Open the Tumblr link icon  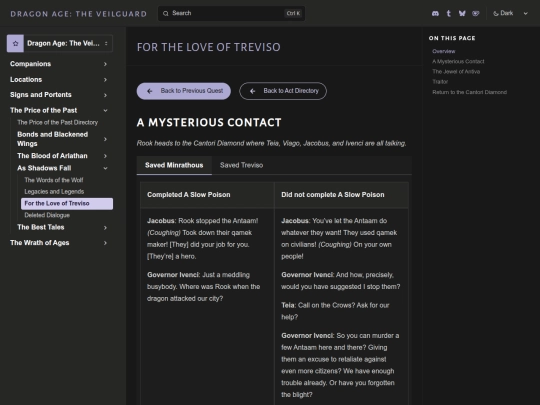click(448, 13)
